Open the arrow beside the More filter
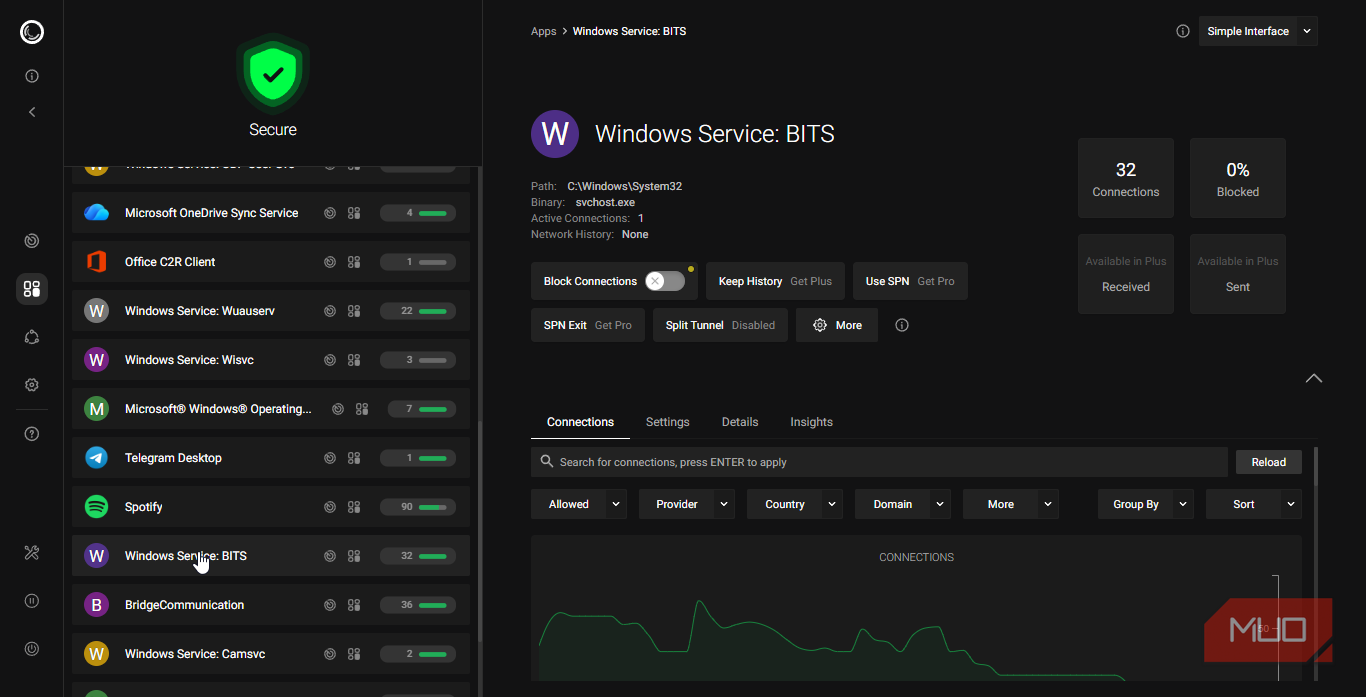Screen dimensions: 1366x697 pos(1049,504)
